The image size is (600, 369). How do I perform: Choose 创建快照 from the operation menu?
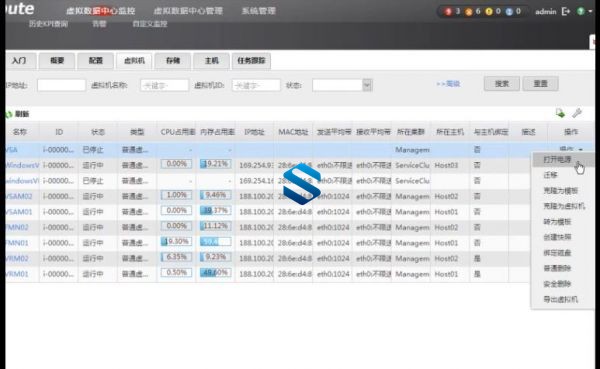(557, 237)
